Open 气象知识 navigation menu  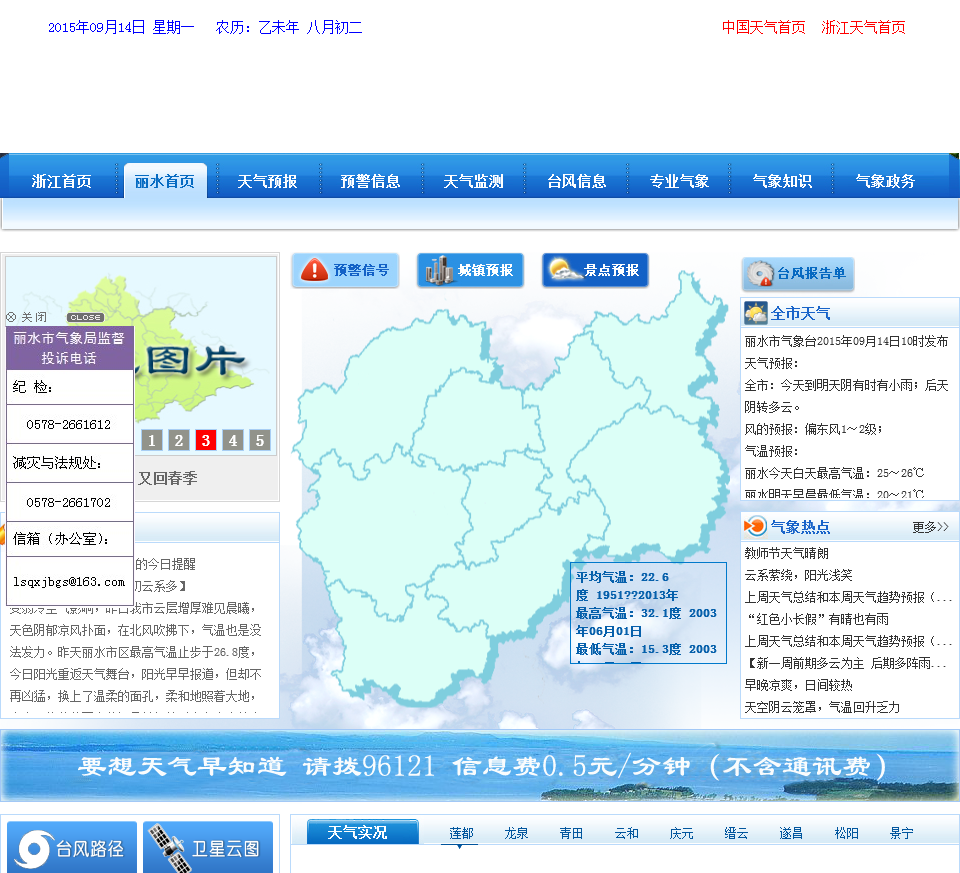point(782,181)
